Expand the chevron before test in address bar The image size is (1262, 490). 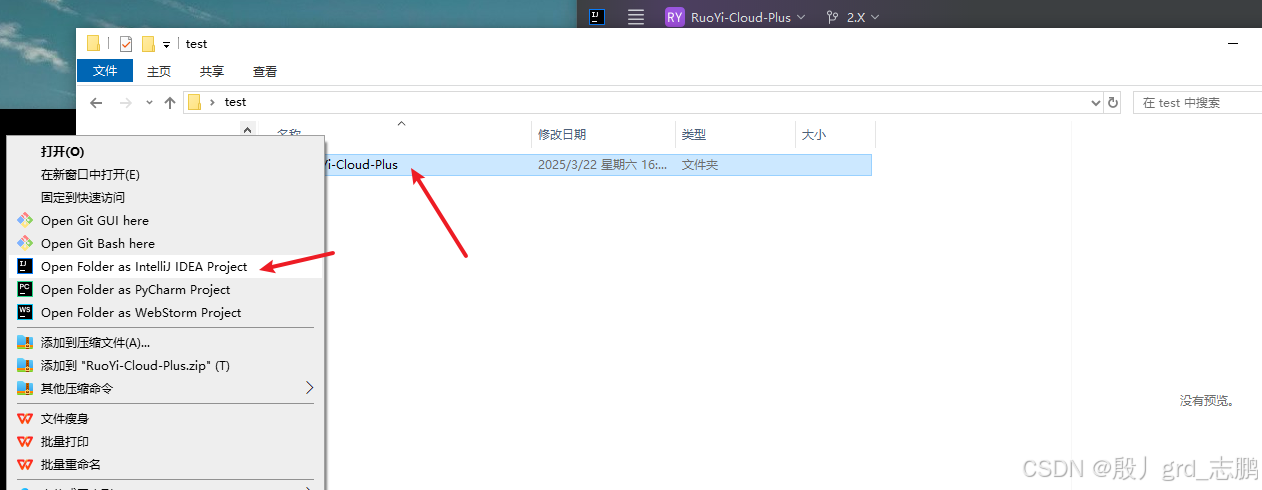212,102
